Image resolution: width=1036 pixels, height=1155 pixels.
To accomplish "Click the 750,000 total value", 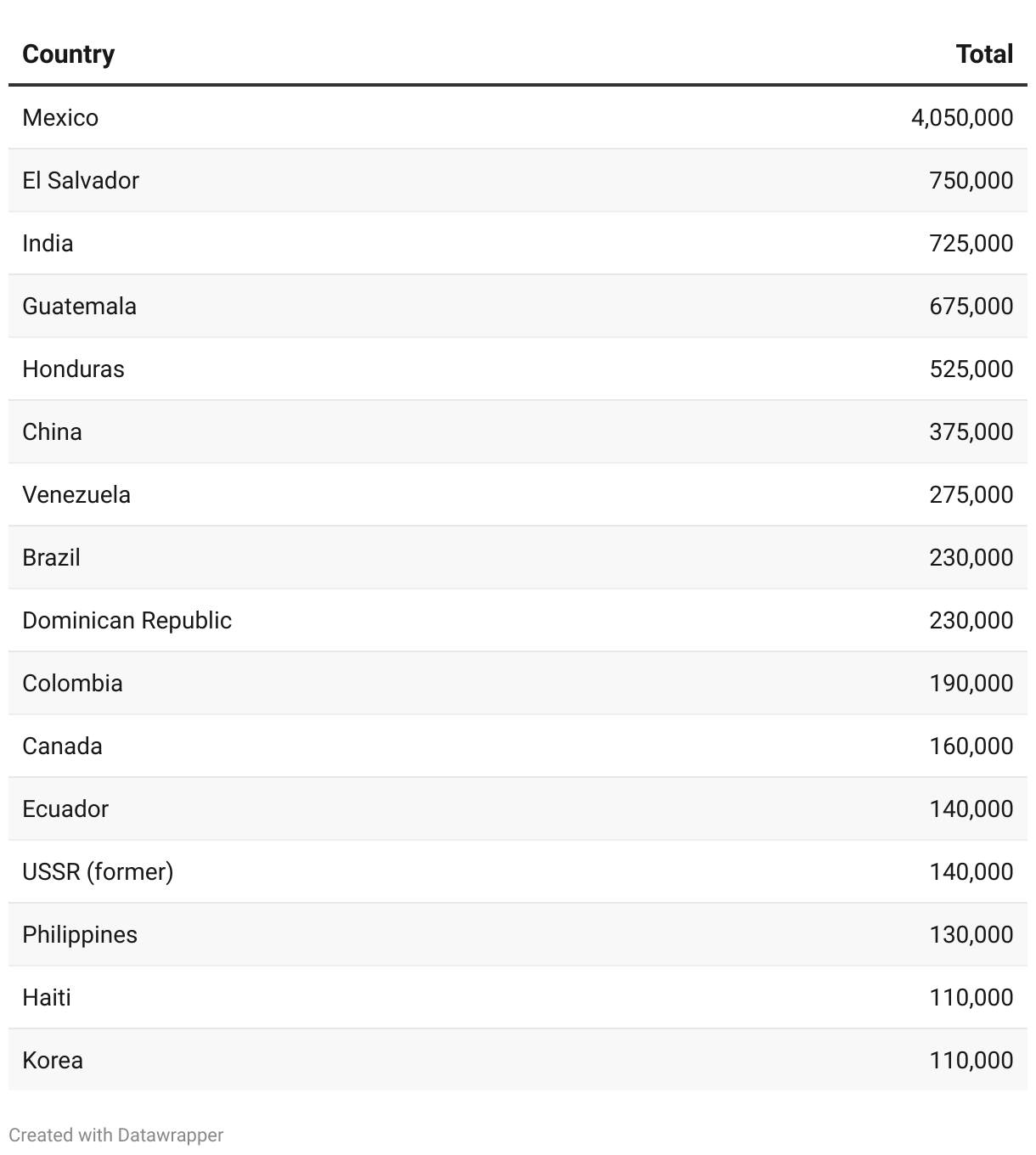I will 971,180.
